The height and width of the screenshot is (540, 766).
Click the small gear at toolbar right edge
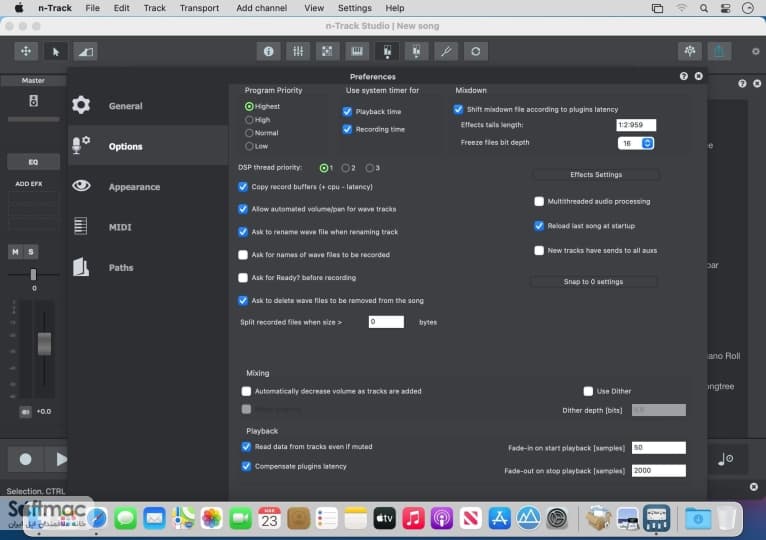point(755,51)
